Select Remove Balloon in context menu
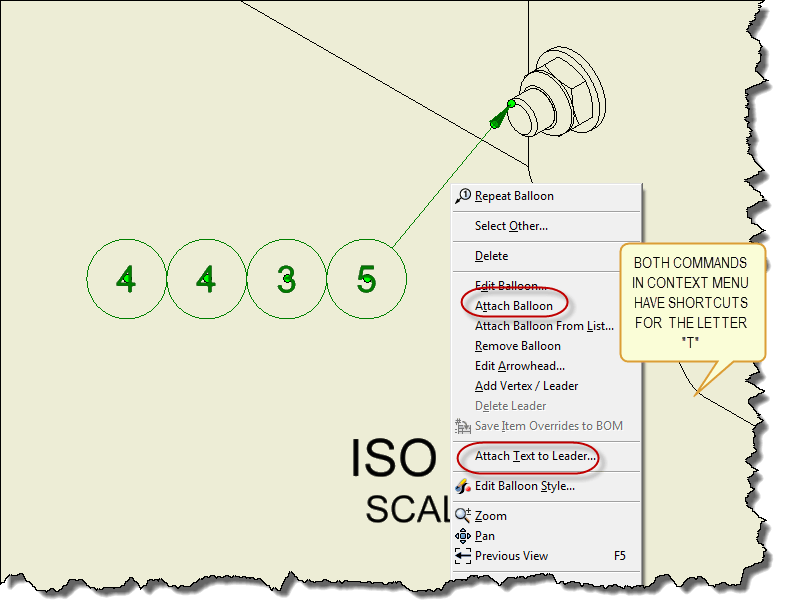This screenshot has height=616, width=790. click(547, 346)
